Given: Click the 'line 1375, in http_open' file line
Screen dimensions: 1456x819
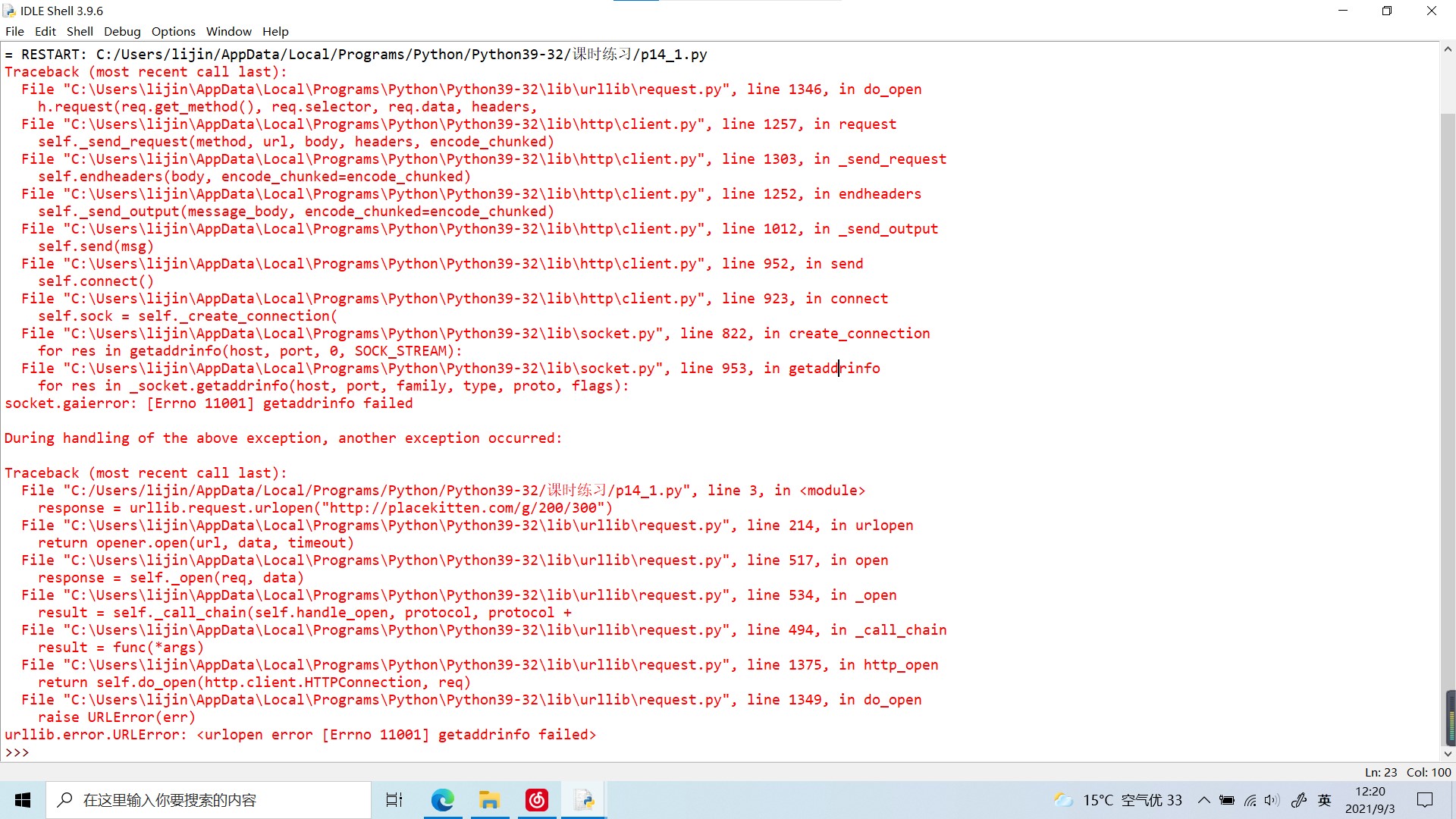Looking at the screenshot, I should pos(479,665).
